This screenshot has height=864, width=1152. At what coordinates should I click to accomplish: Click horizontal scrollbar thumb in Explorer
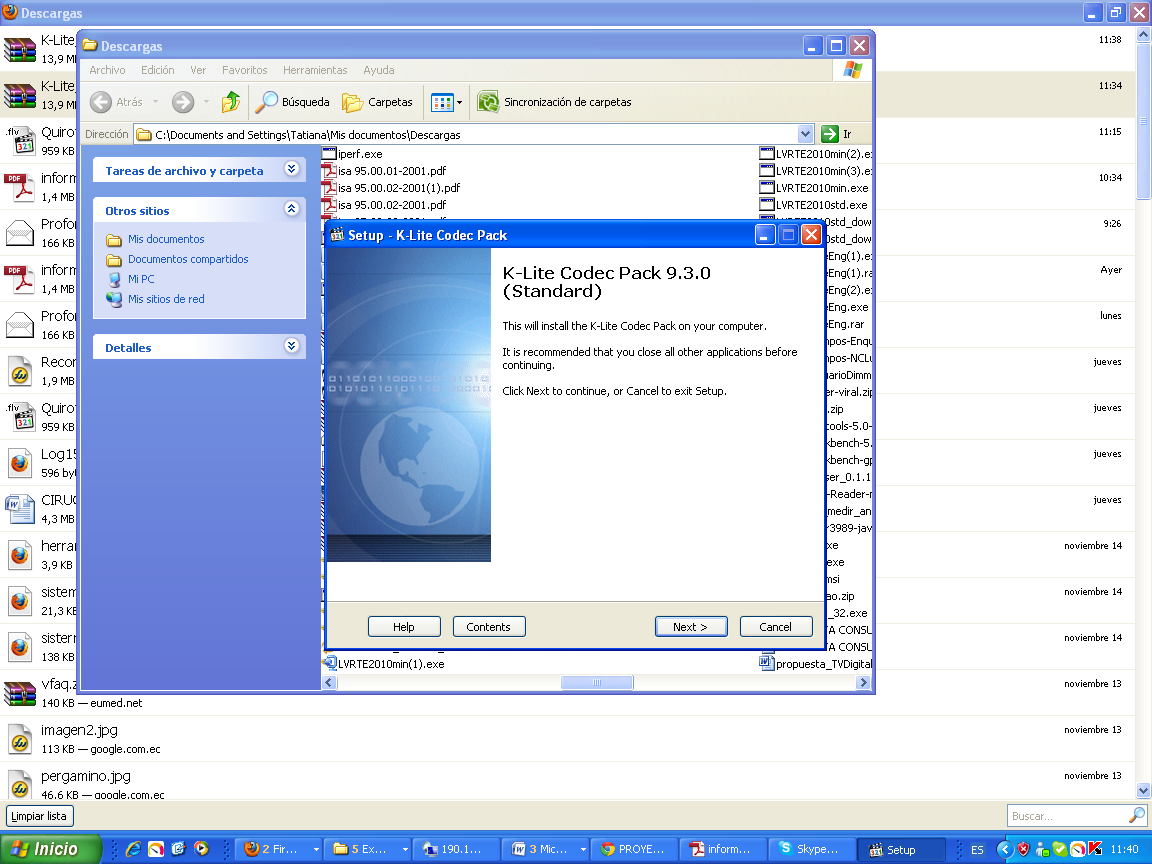coord(597,683)
